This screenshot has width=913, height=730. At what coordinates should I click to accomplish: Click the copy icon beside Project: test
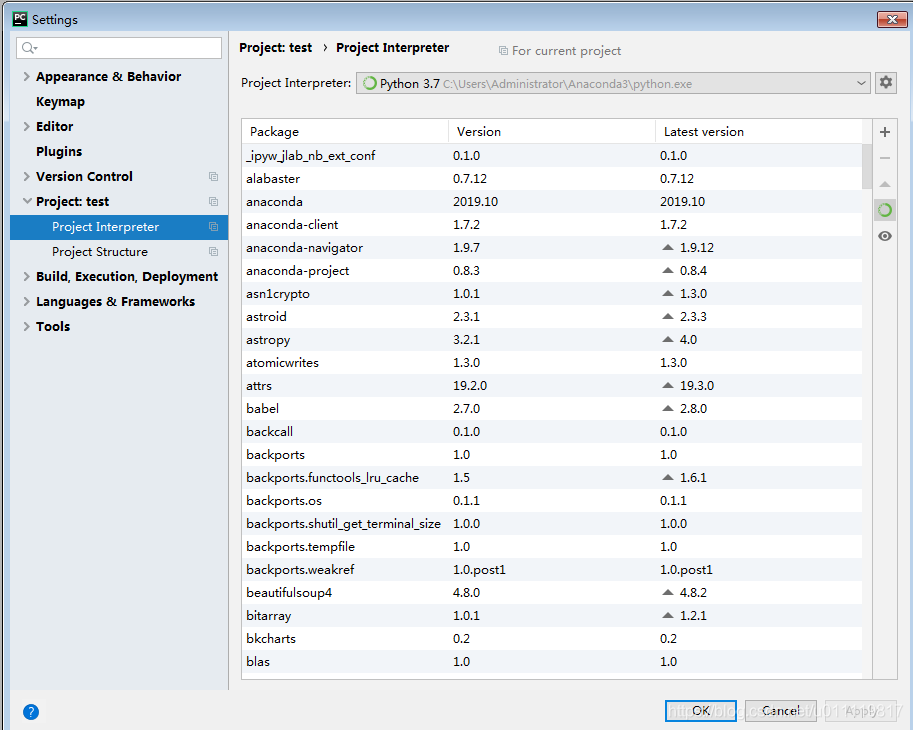214,201
